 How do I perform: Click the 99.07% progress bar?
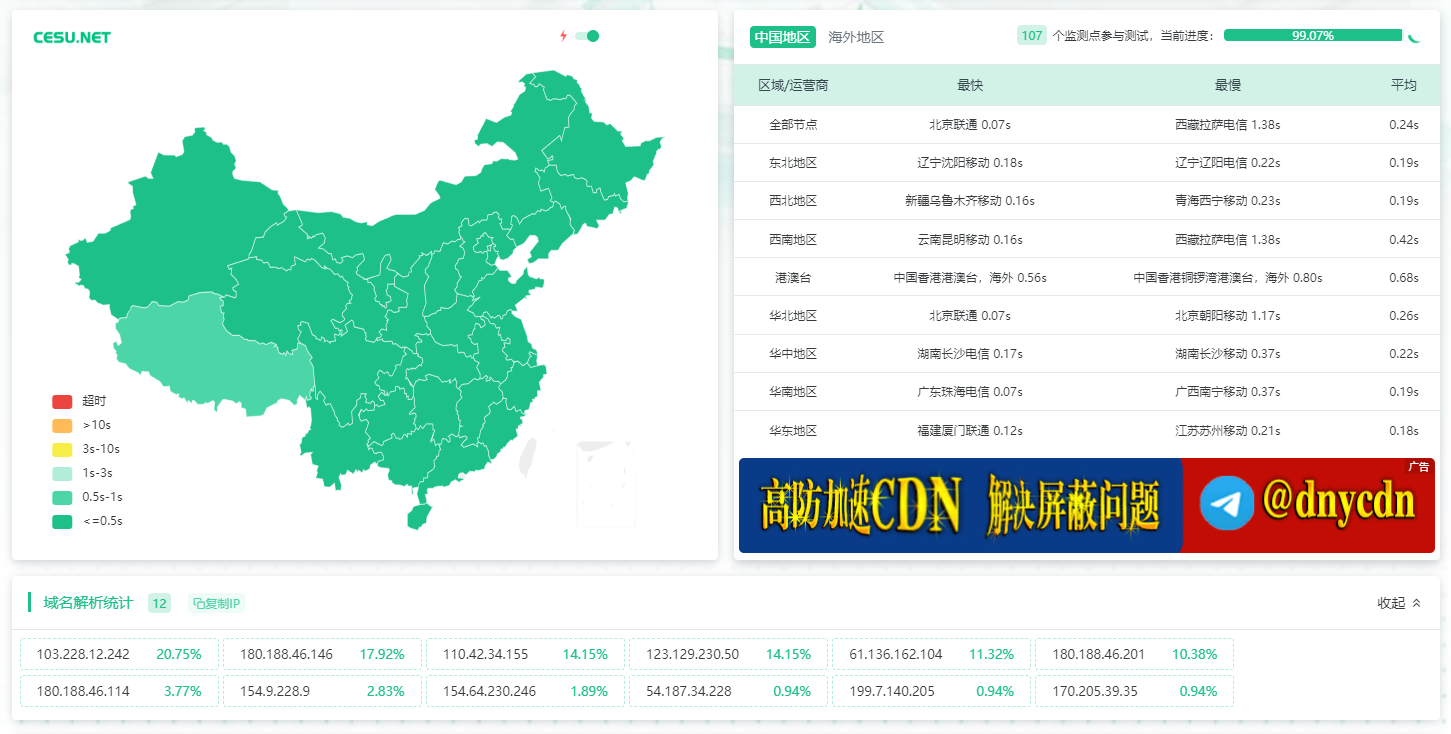[1312, 36]
